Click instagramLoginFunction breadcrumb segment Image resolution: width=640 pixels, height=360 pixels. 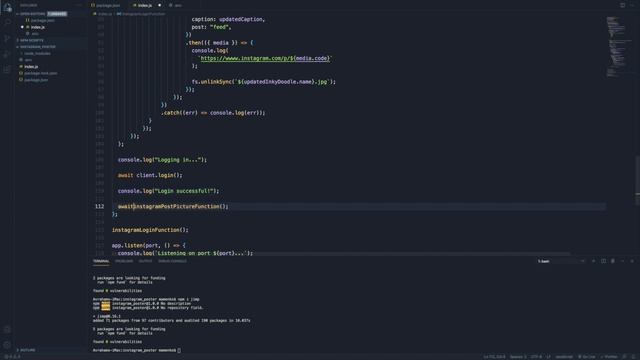[x=141, y=14]
